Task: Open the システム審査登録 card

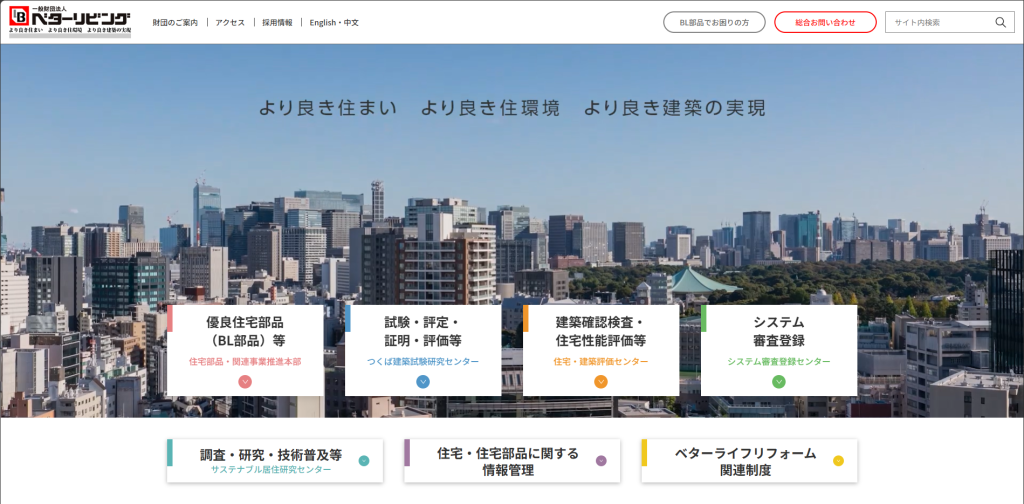Action: [779, 332]
